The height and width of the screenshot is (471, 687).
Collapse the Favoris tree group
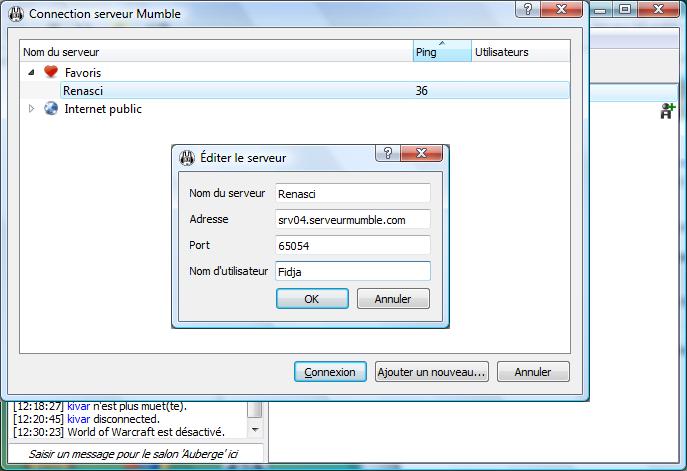(31, 72)
